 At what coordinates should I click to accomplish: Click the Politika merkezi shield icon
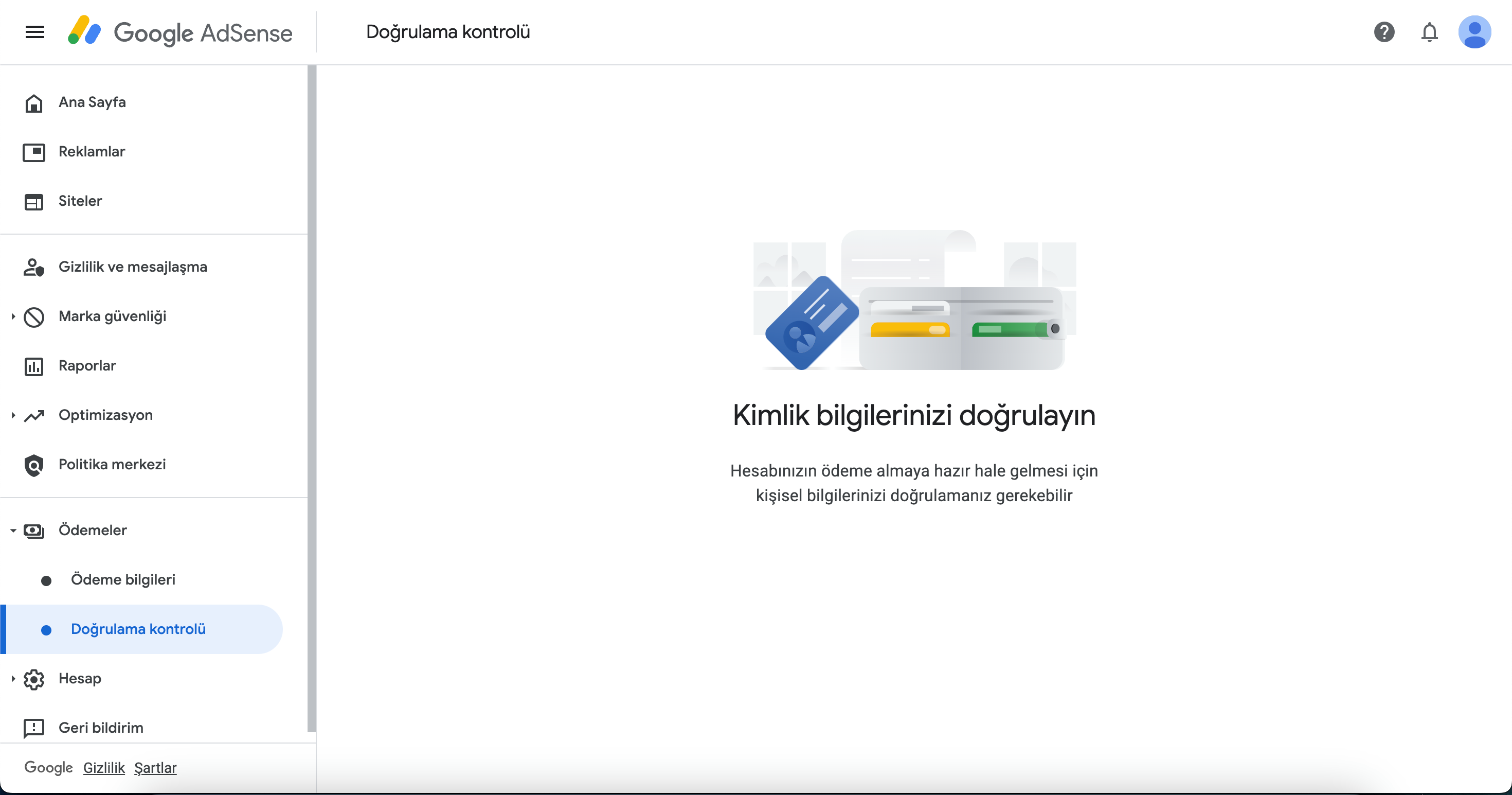coord(33,465)
